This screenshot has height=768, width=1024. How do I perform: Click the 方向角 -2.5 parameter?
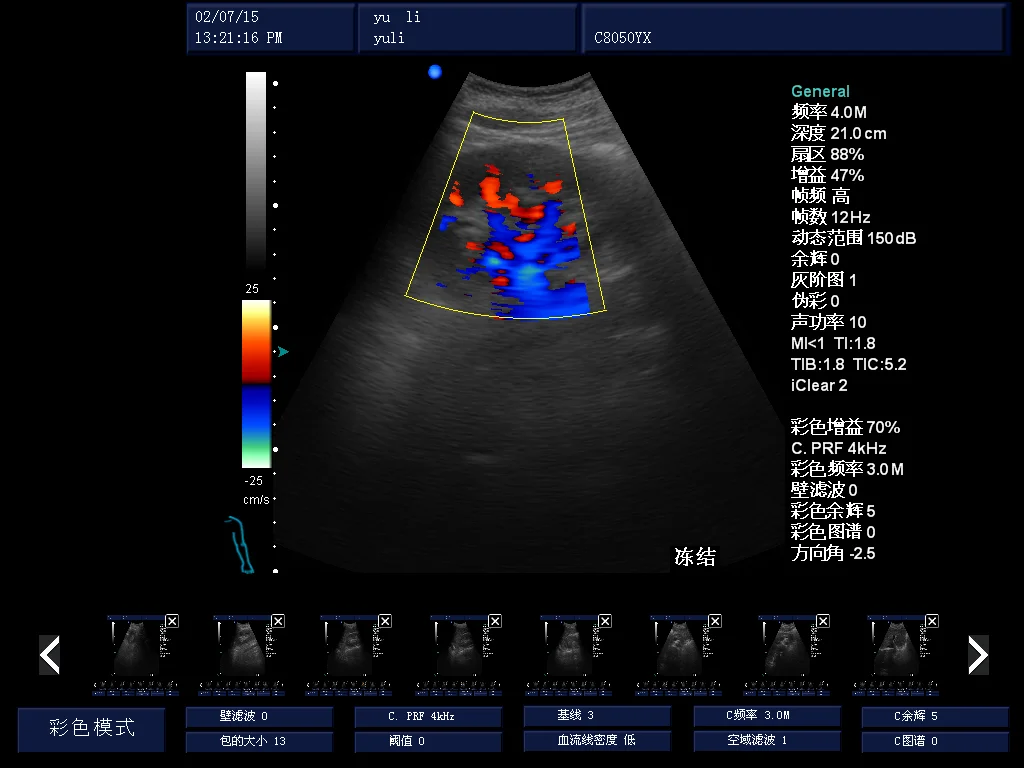[833, 553]
